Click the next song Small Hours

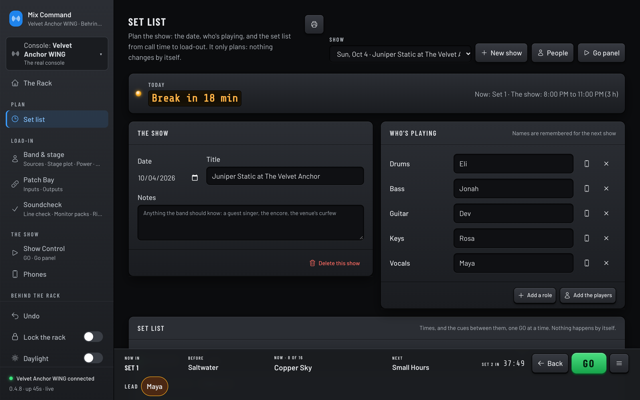[x=411, y=367]
